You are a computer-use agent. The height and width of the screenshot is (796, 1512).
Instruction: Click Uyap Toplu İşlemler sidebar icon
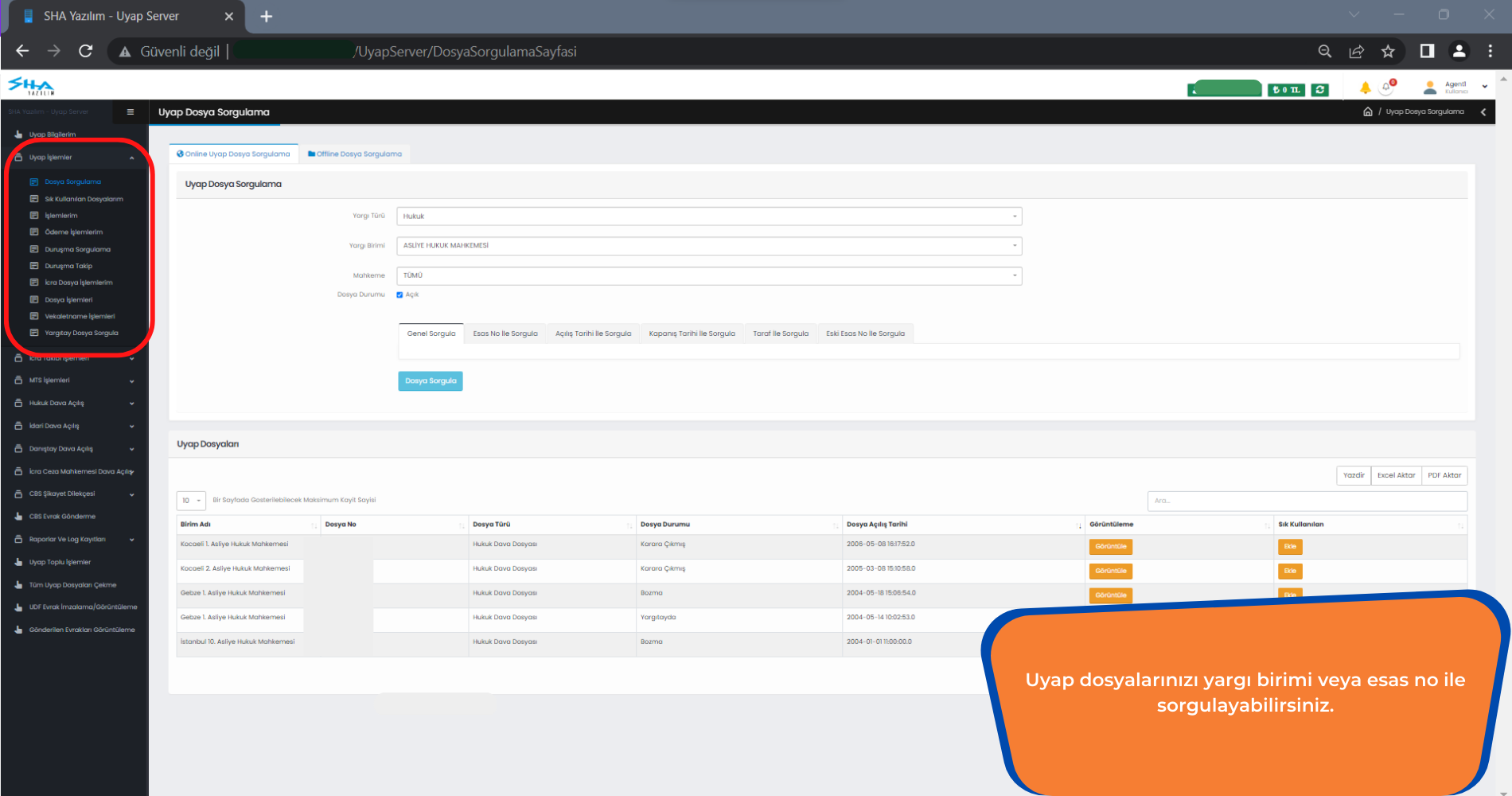click(x=18, y=562)
